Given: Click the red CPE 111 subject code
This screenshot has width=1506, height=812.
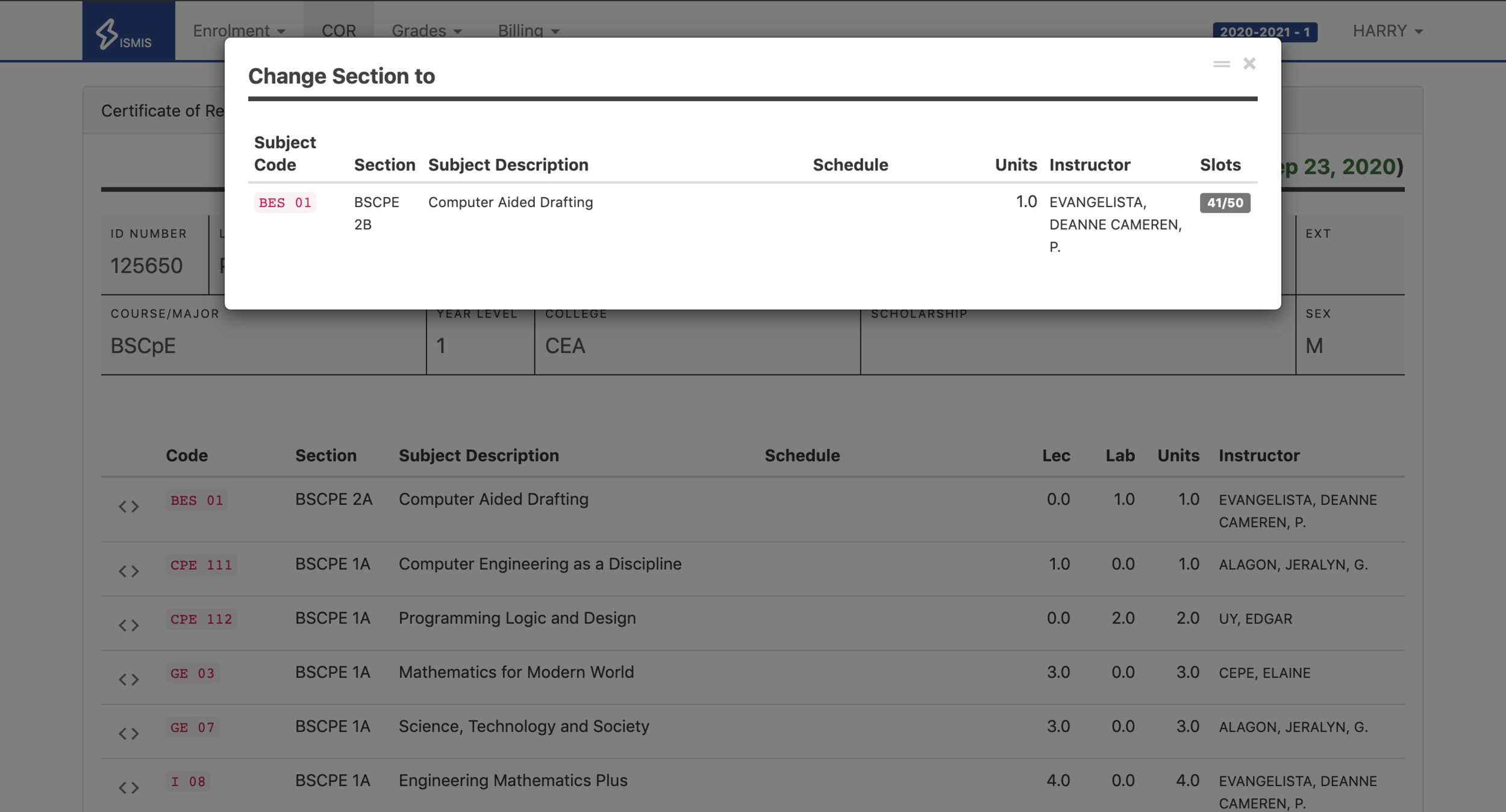Looking at the screenshot, I should pos(201,565).
